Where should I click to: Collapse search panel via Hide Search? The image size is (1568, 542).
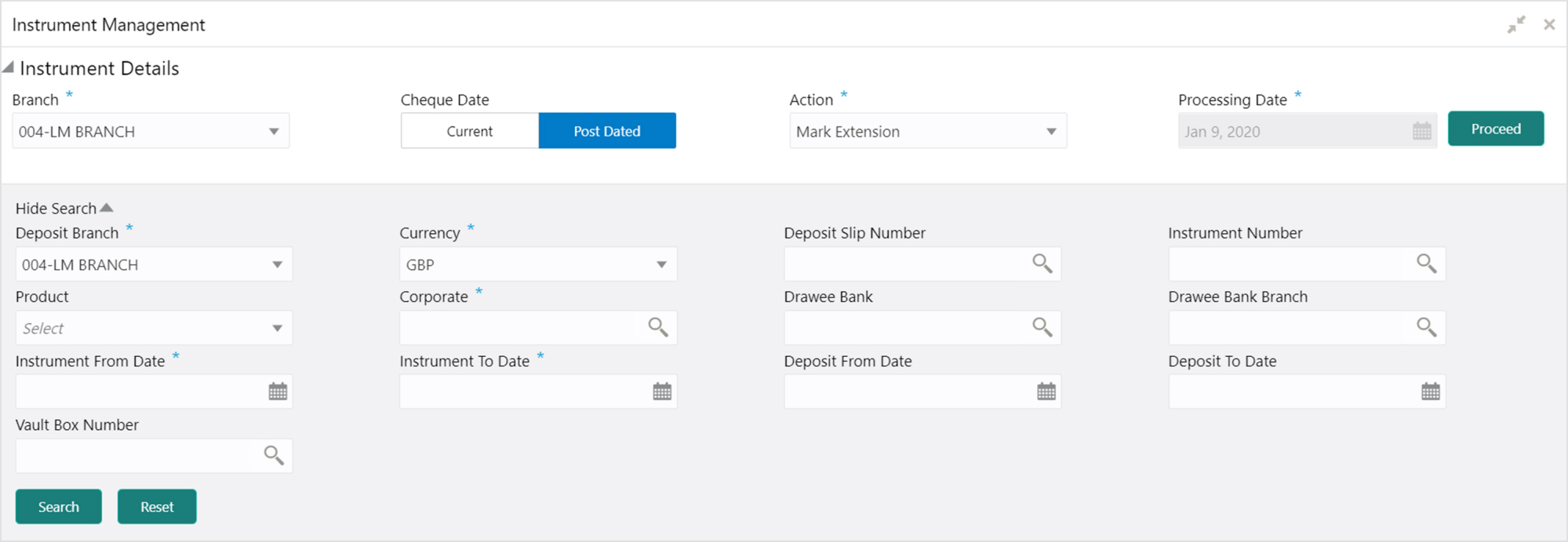tap(64, 208)
